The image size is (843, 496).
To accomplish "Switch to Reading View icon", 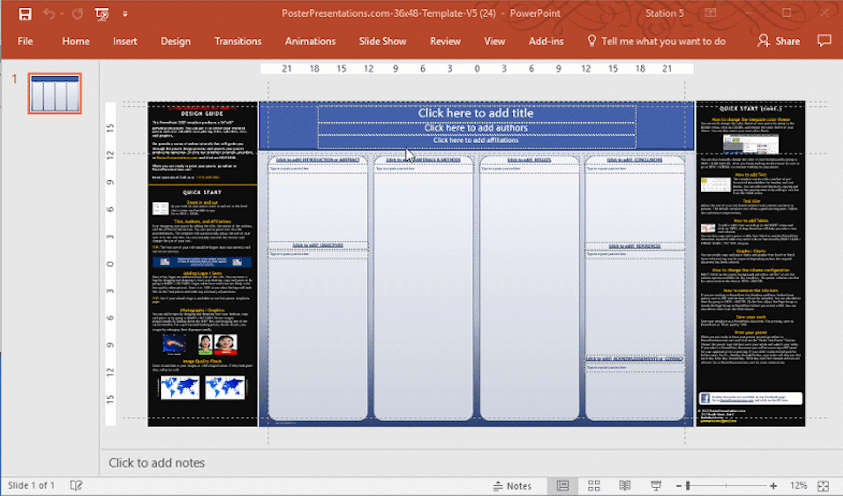I will pos(624,486).
